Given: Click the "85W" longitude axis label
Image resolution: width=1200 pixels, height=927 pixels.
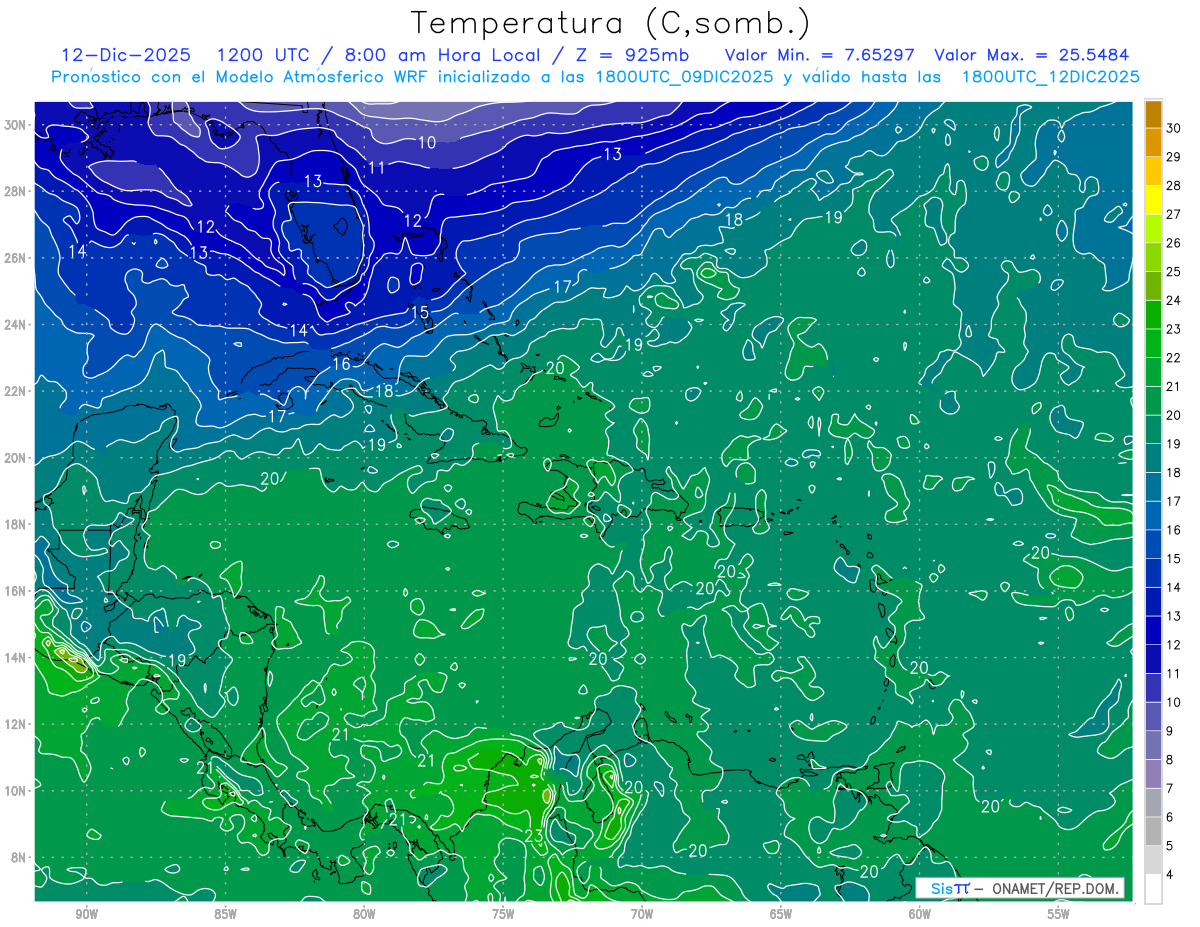Looking at the screenshot, I should click(225, 914).
